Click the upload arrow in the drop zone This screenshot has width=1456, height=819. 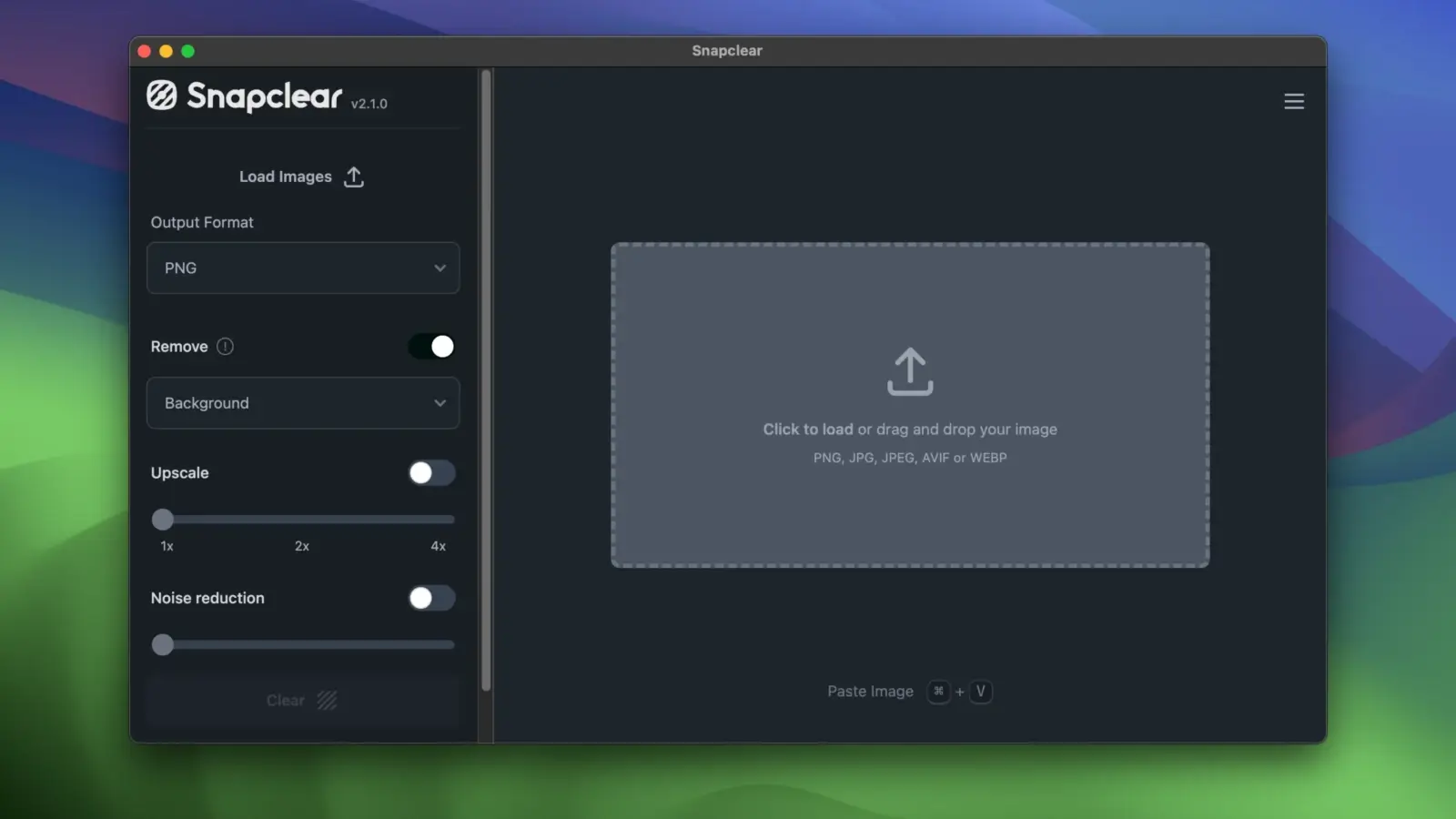(910, 371)
